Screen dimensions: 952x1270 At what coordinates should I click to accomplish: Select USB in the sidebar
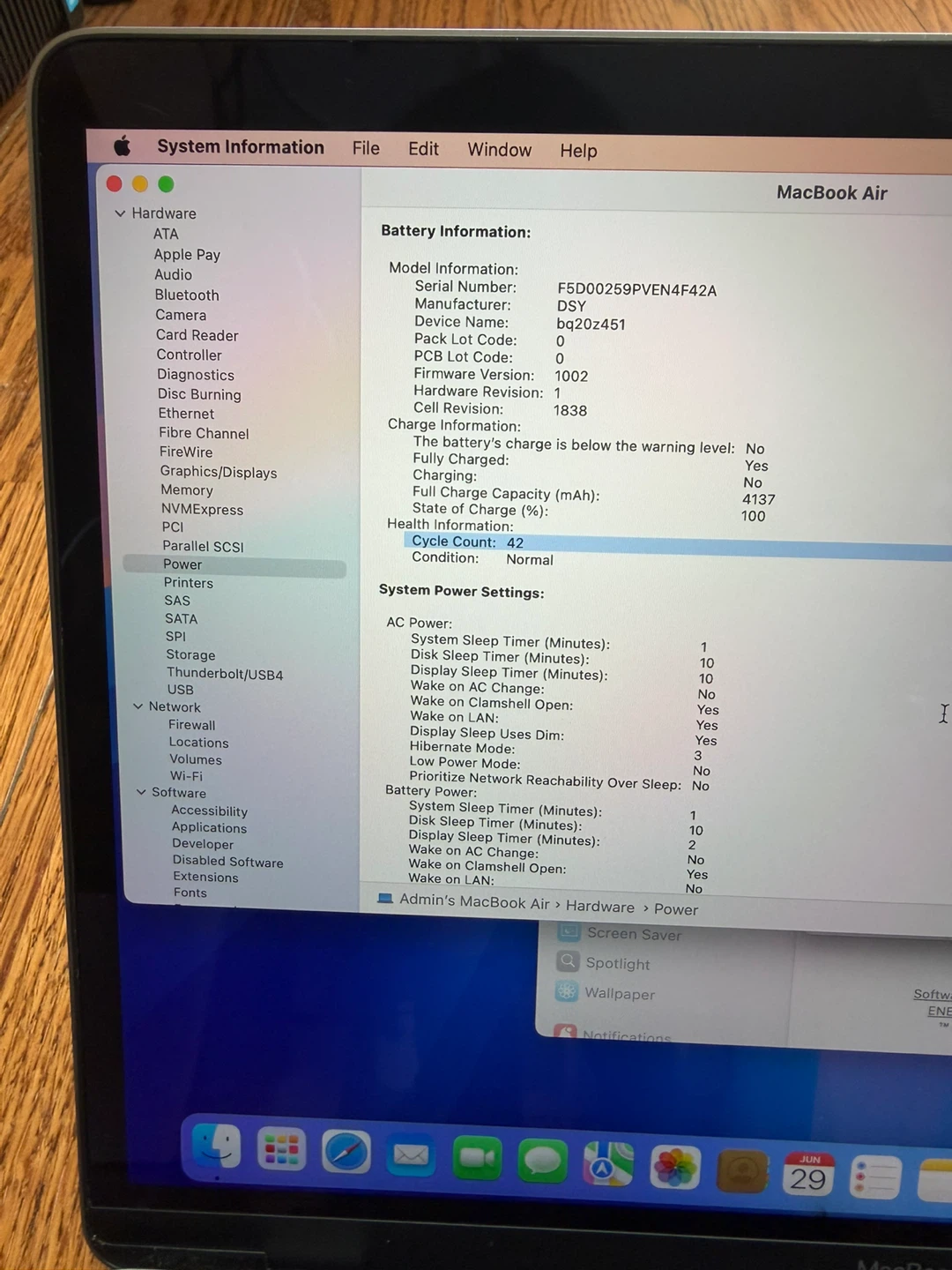[180, 690]
